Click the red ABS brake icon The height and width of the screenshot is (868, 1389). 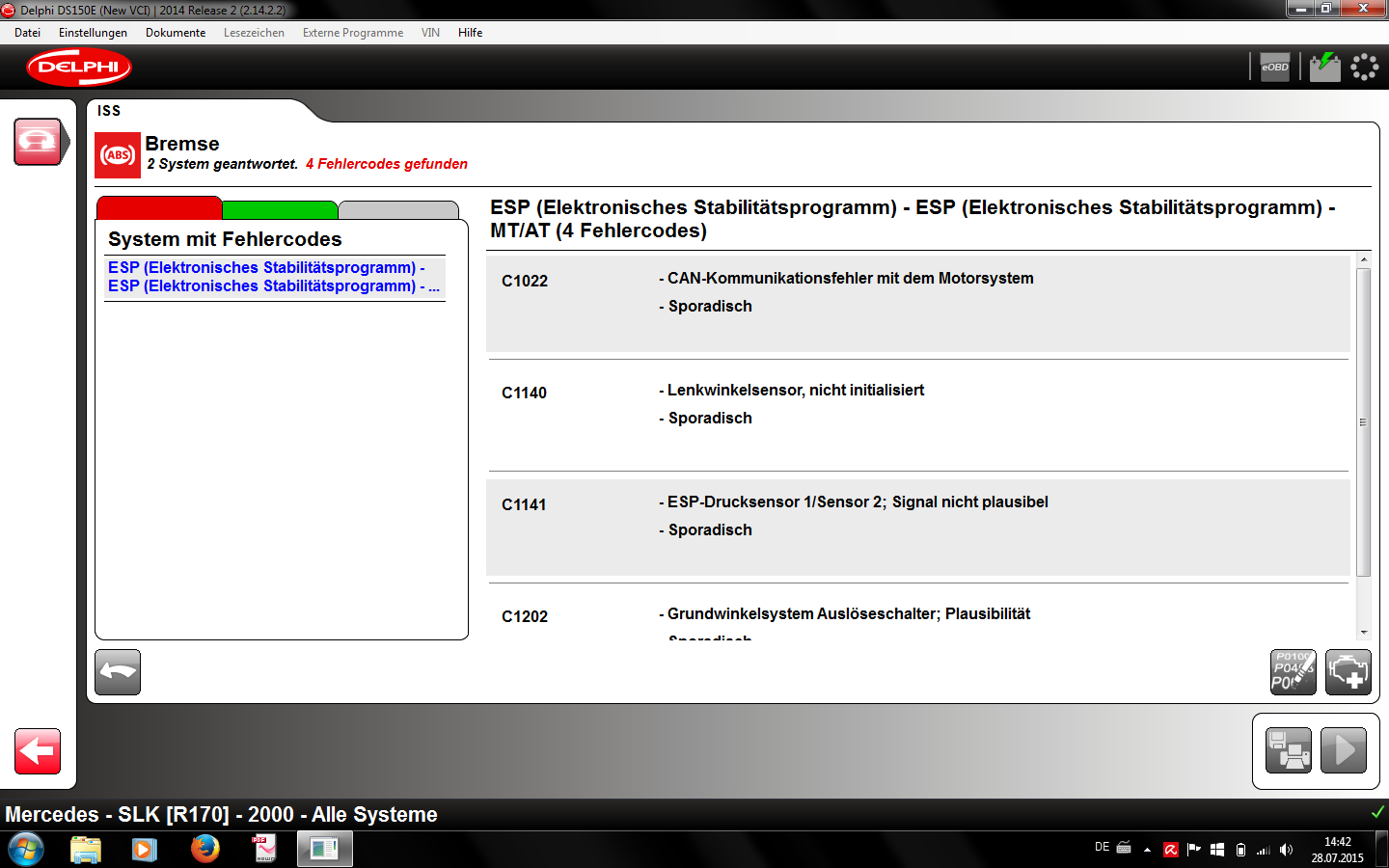coord(118,155)
